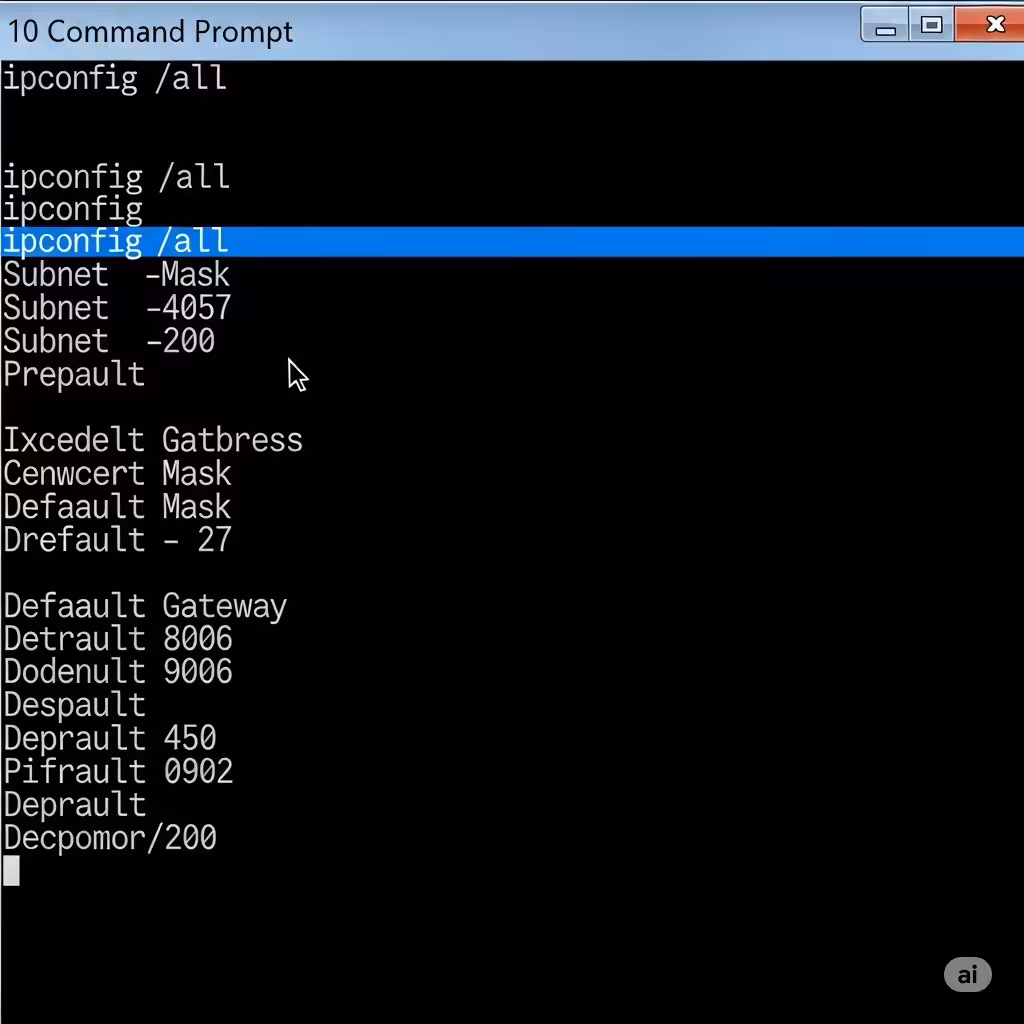Image resolution: width=1024 pixels, height=1024 pixels.
Task: Click the 'Despault' line
Action: pyautogui.click(x=74, y=706)
